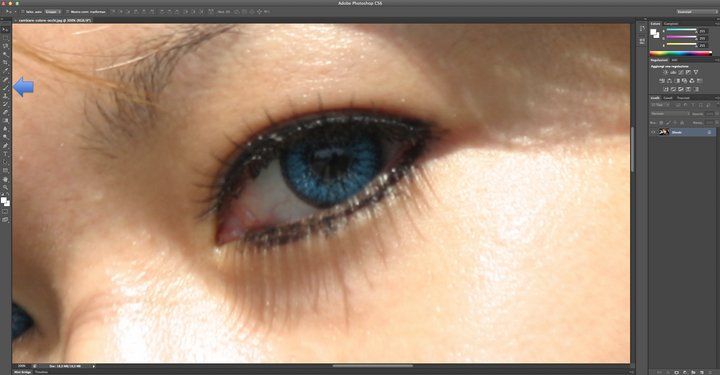This screenshot has height=375, width=720.
Task: Select the Crop tool in the toolbox
Action: pyautogui.click(x=6, y=62)
